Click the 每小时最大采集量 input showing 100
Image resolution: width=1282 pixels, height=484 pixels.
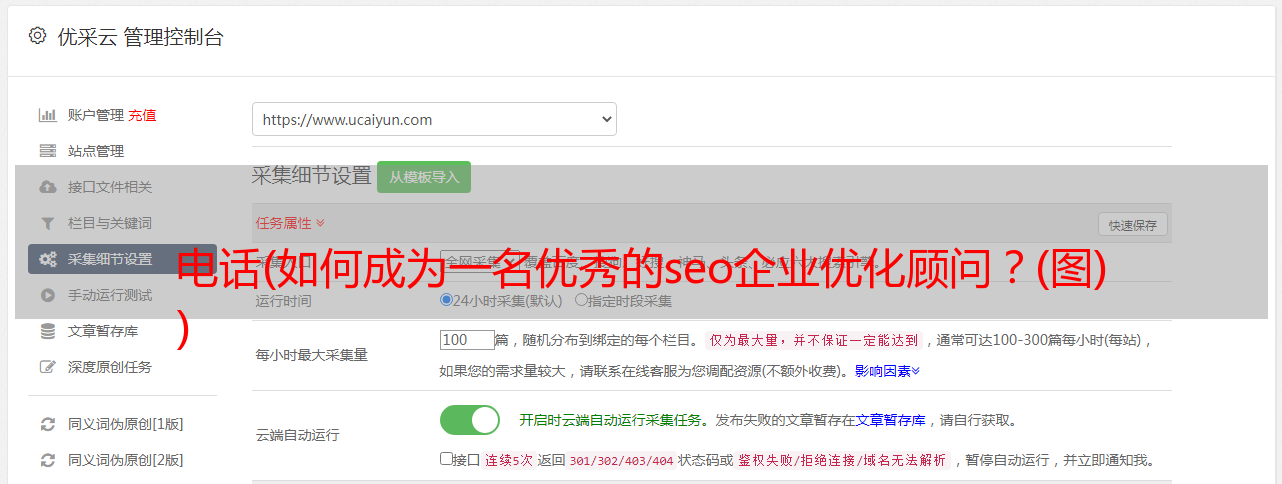[x=467, y=340]
